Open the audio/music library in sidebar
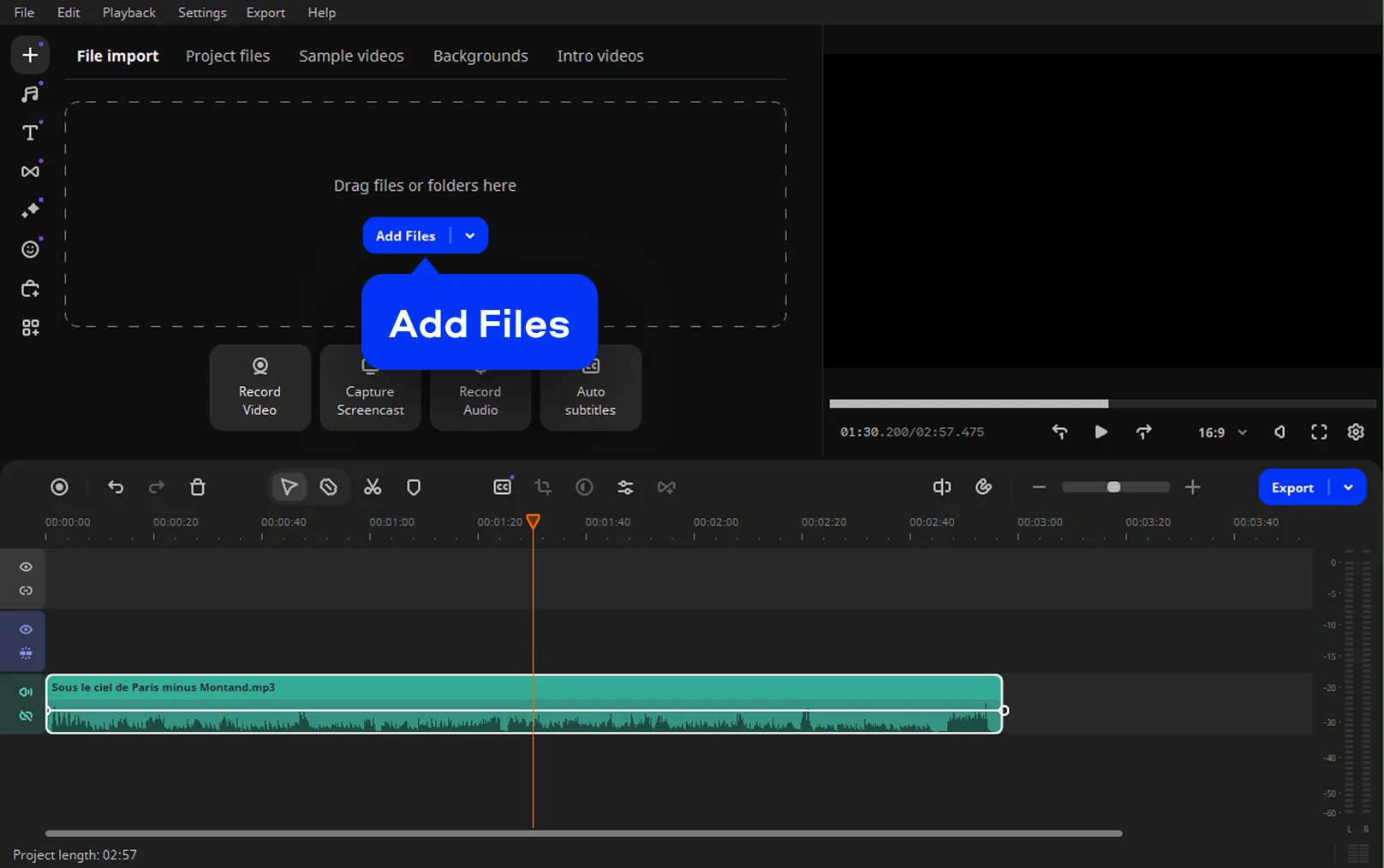 30,93
